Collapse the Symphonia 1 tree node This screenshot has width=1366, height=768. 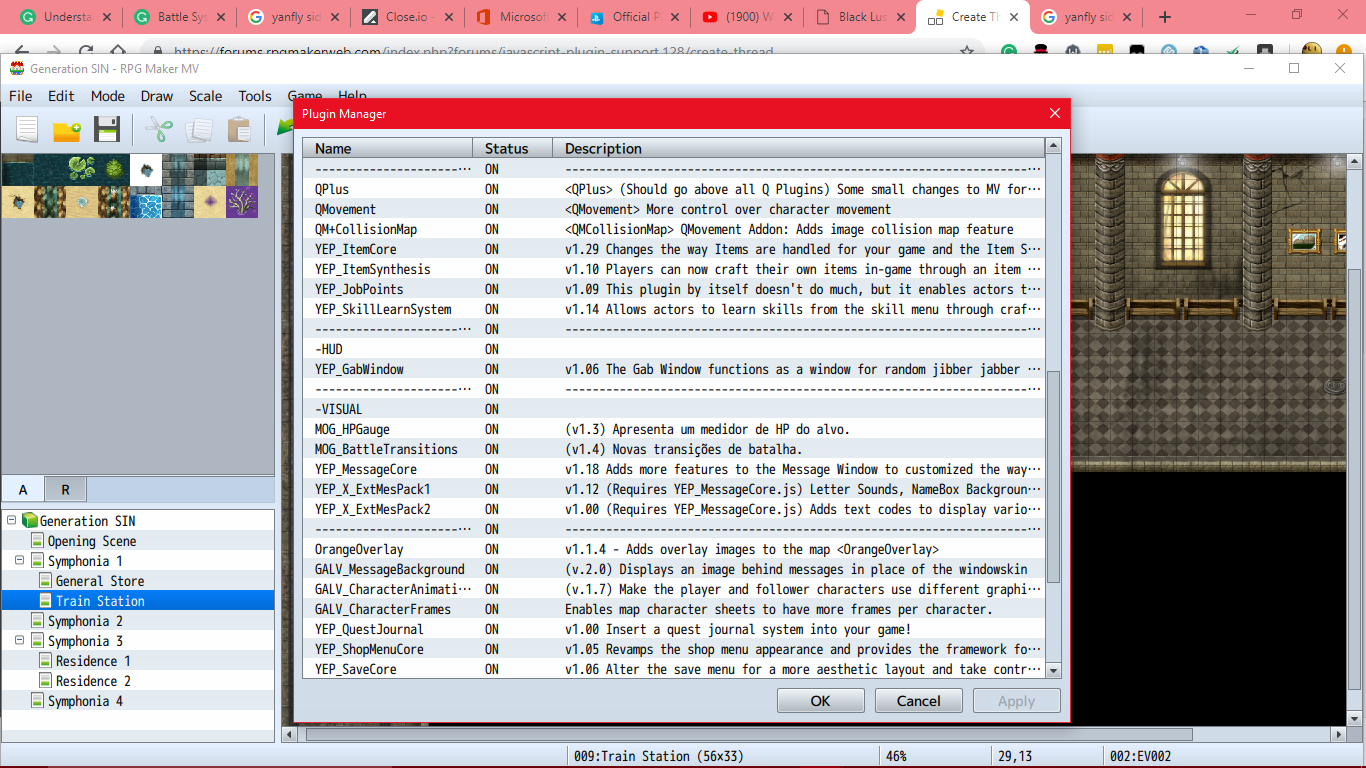[x=20, y=560]
